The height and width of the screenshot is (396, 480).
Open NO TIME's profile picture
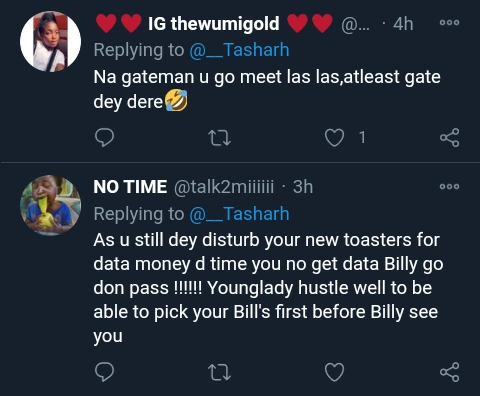pyautogui.click(x=50, y=205)
